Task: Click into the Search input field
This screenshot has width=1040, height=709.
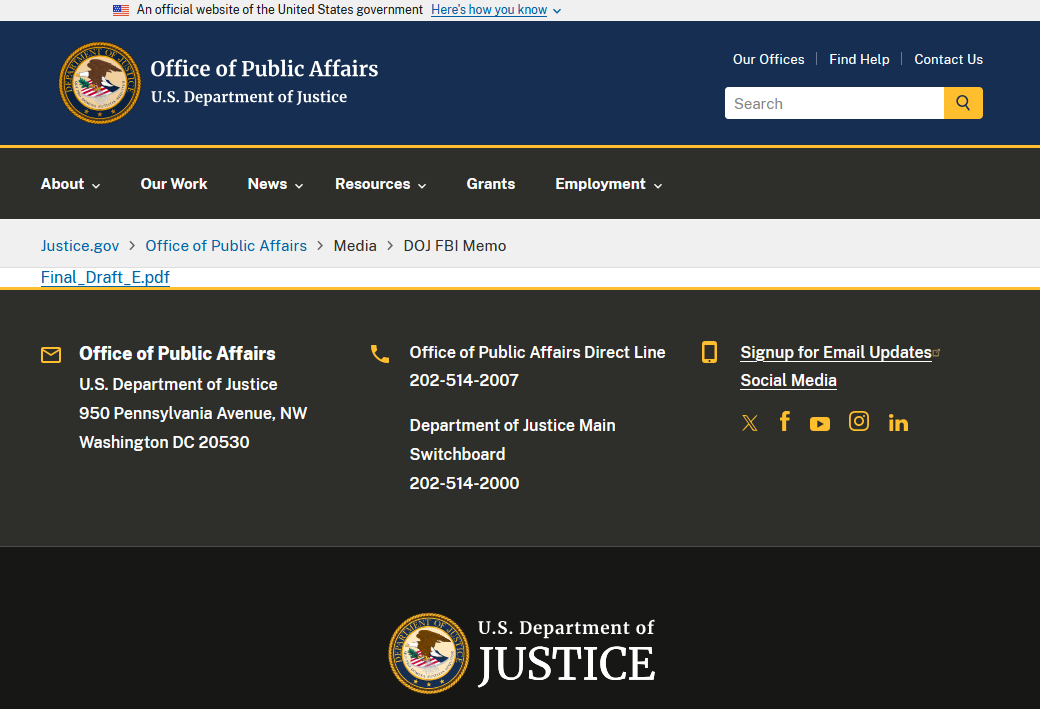Action: [834, 103]
